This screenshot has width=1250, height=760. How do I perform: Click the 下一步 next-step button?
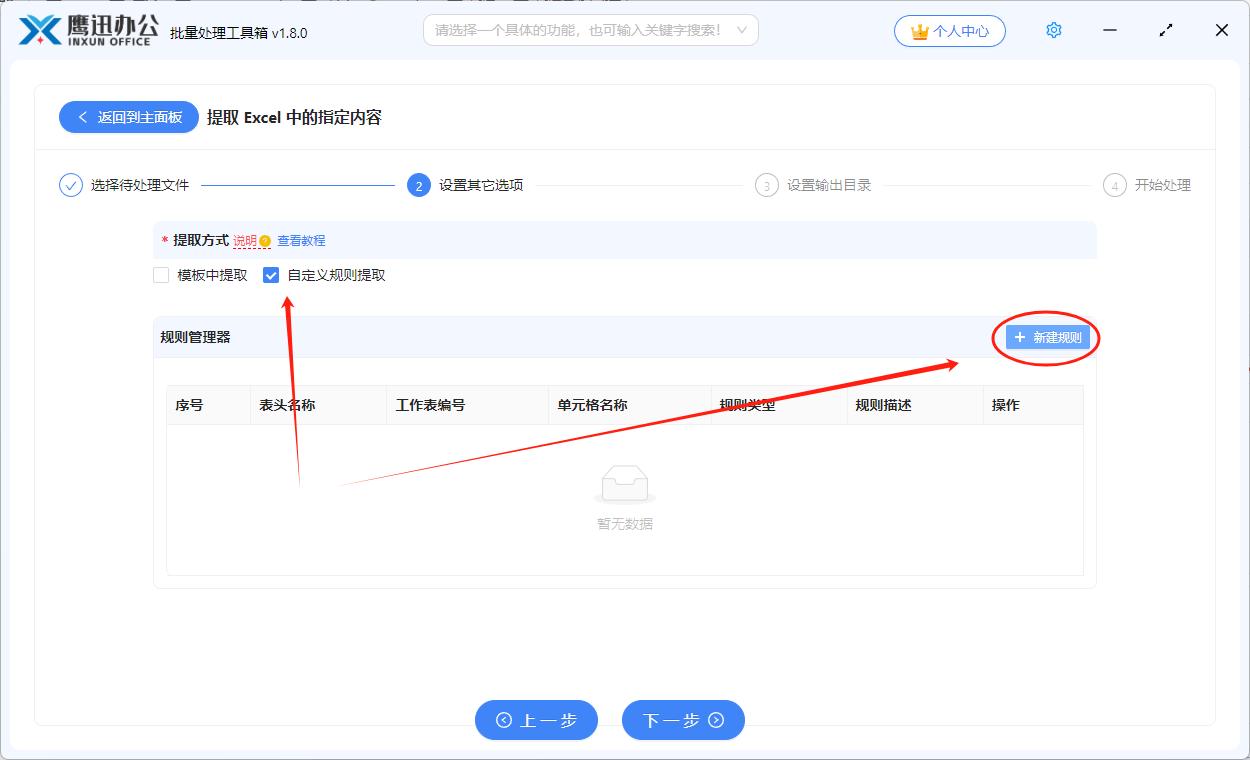click(x=683, y=720)
